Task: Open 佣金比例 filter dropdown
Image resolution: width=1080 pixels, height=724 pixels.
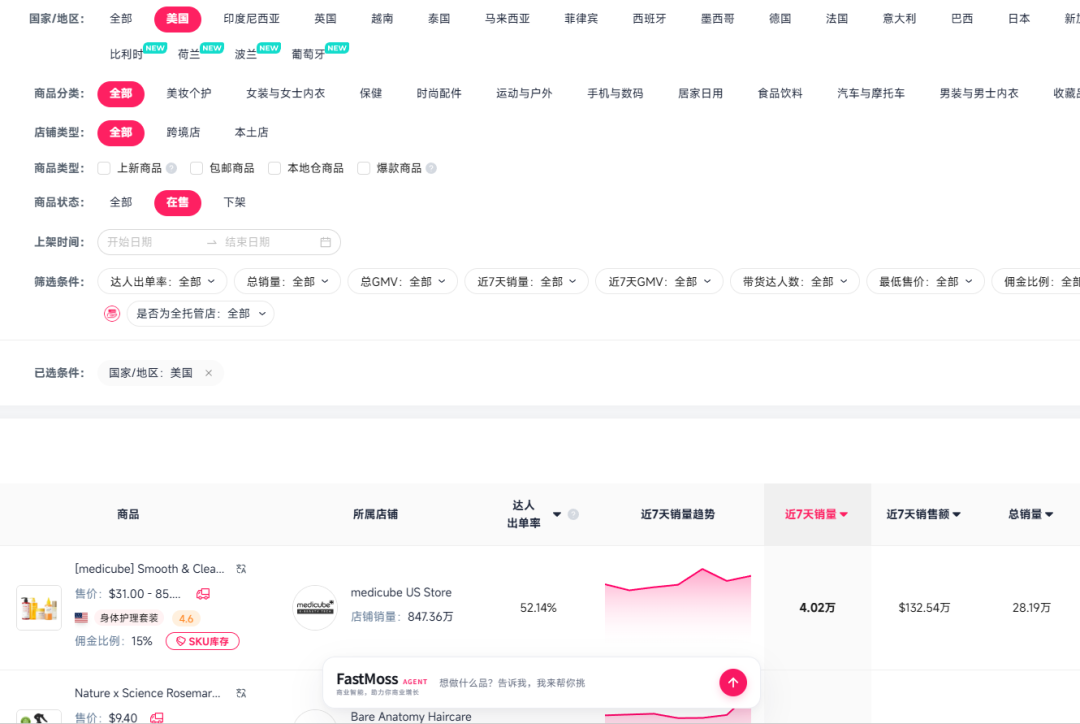Action: 1036,282
